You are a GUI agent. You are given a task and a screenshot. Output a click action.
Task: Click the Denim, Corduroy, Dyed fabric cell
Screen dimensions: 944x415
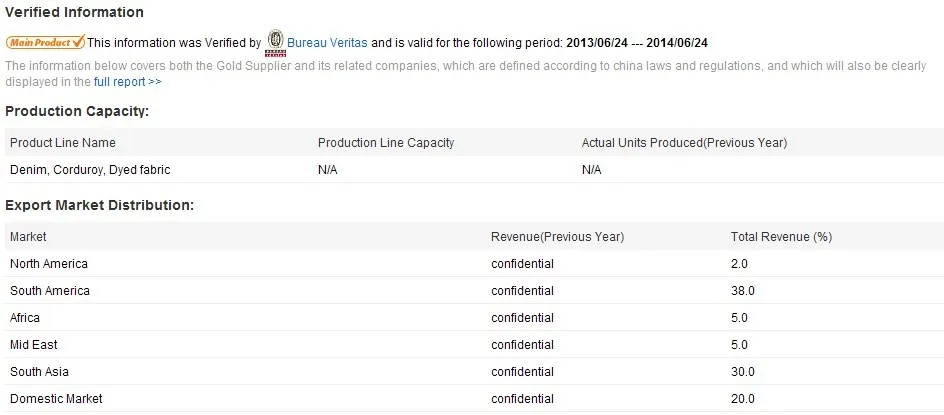pyautogui.click(x=90, y=170)
